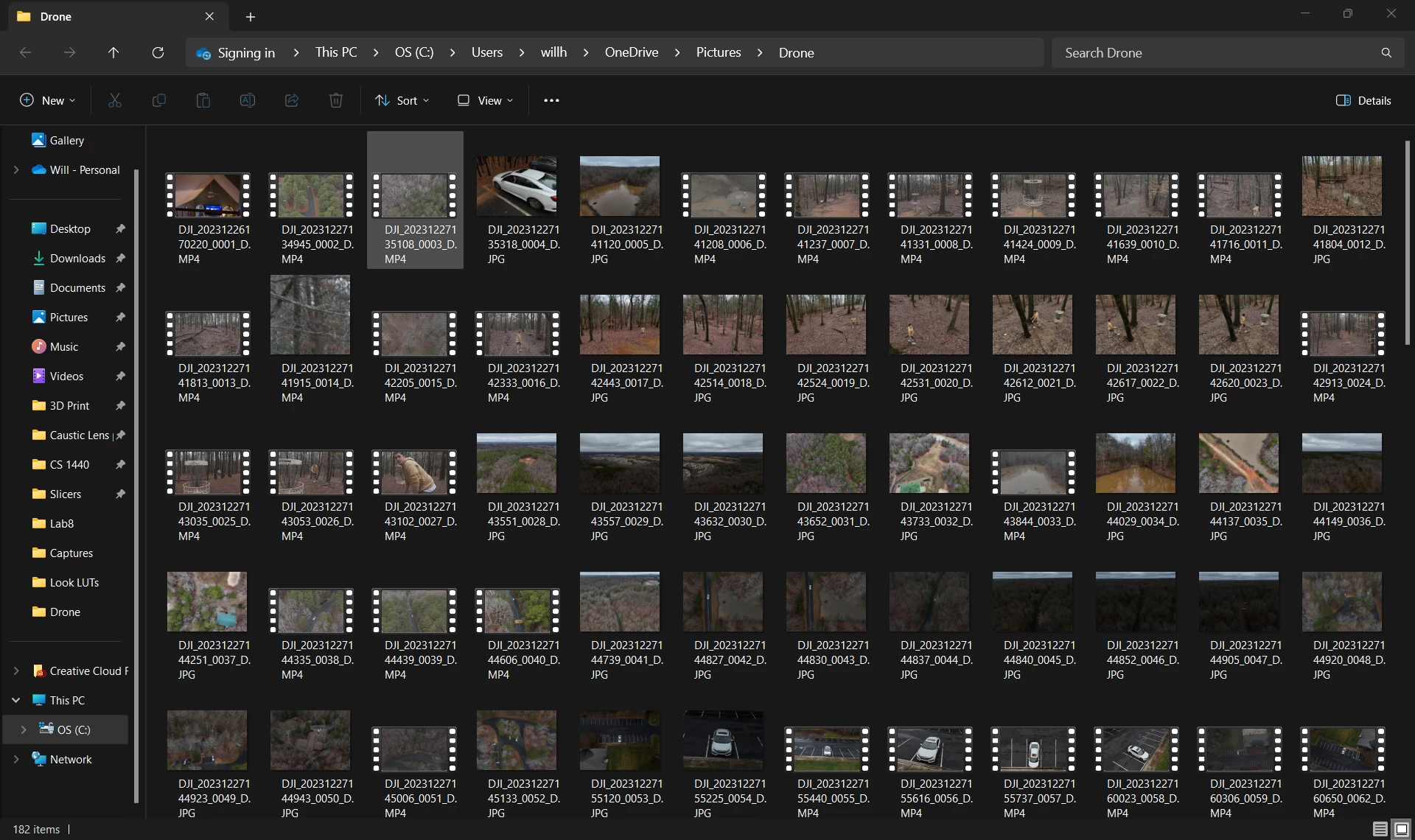The height and width of the screenshot is (840, 1415).
Task: Click the vertical scrollbar in file pane
Action: [x=1408, y=243]
